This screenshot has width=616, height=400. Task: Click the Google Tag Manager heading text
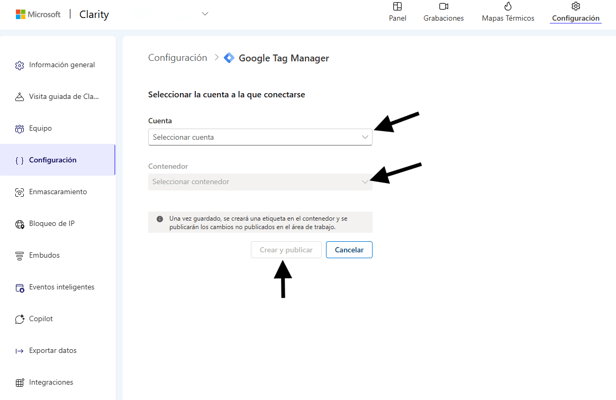coord(284,58)
